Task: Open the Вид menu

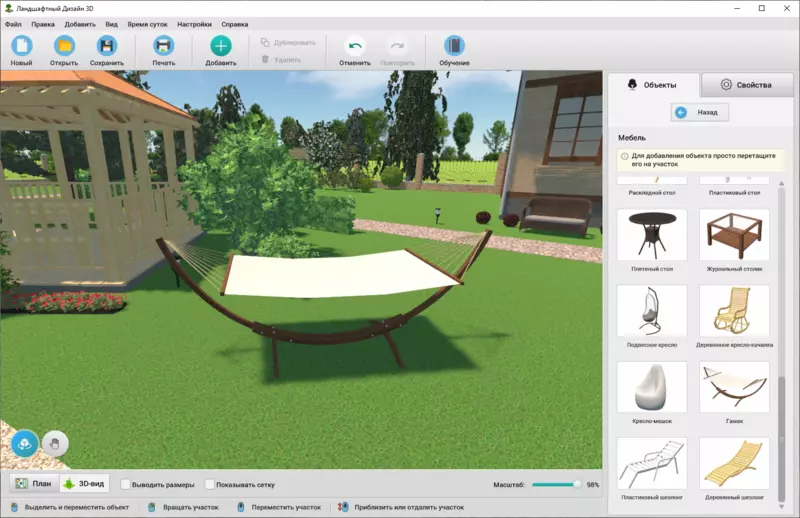Action: click(x=111, y=24)
